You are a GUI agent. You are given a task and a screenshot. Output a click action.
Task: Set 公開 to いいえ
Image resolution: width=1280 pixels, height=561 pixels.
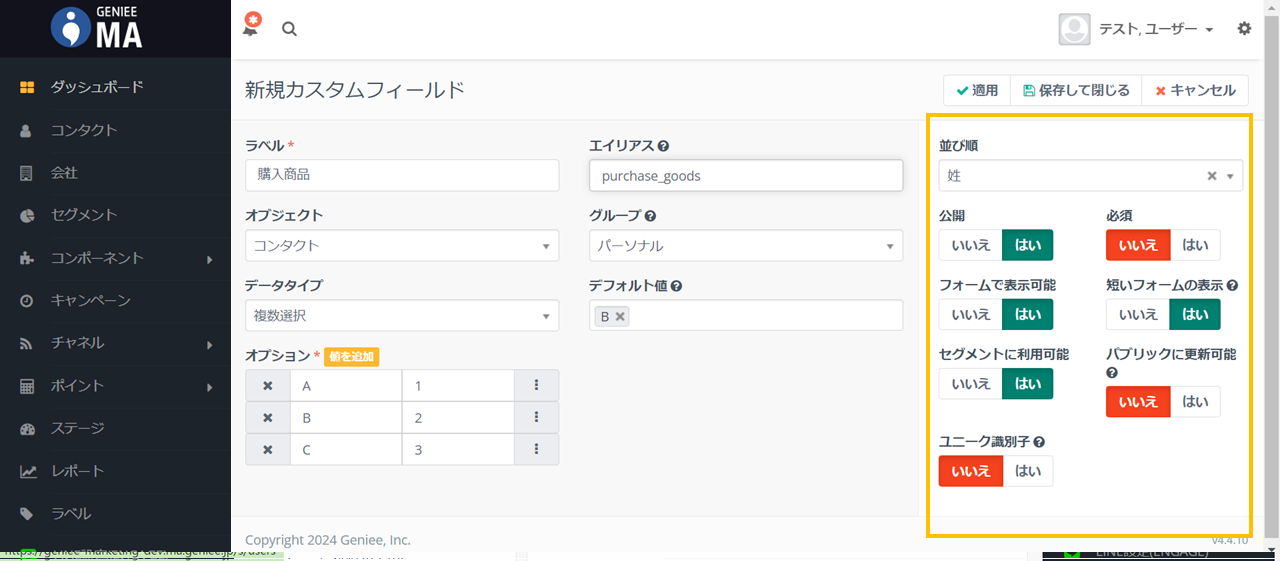(970, 245)
